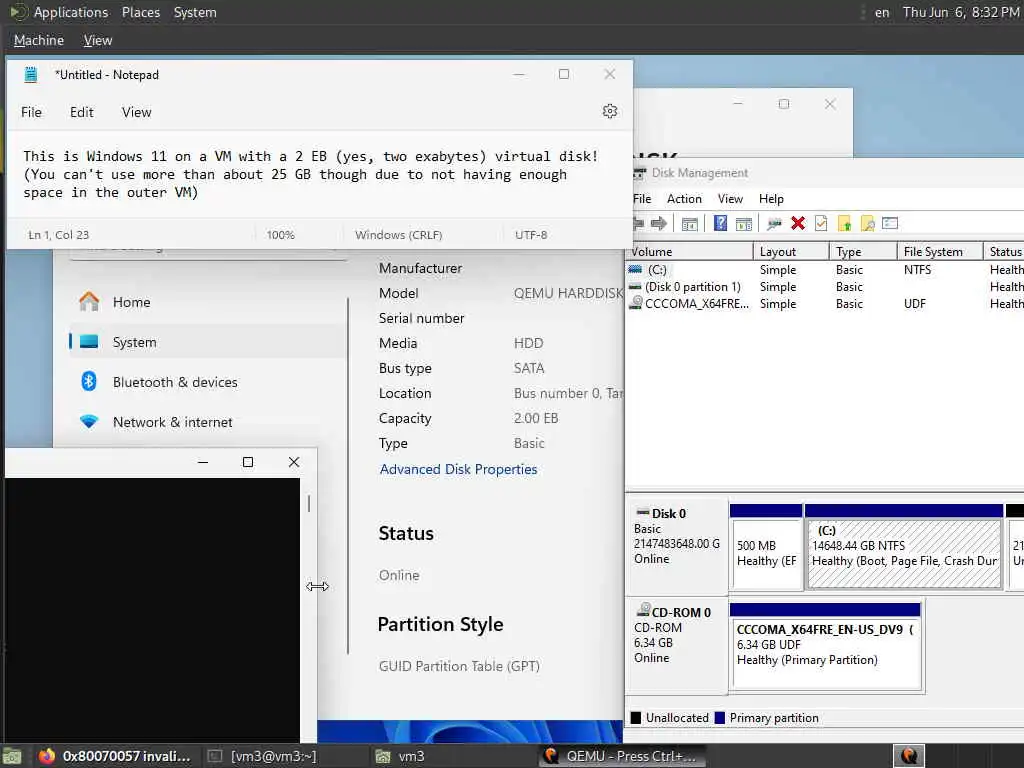Screen dimensions: 1024x768
Task: Click the show desktop icon at bottom-left panel
Action: click(12, 756)
